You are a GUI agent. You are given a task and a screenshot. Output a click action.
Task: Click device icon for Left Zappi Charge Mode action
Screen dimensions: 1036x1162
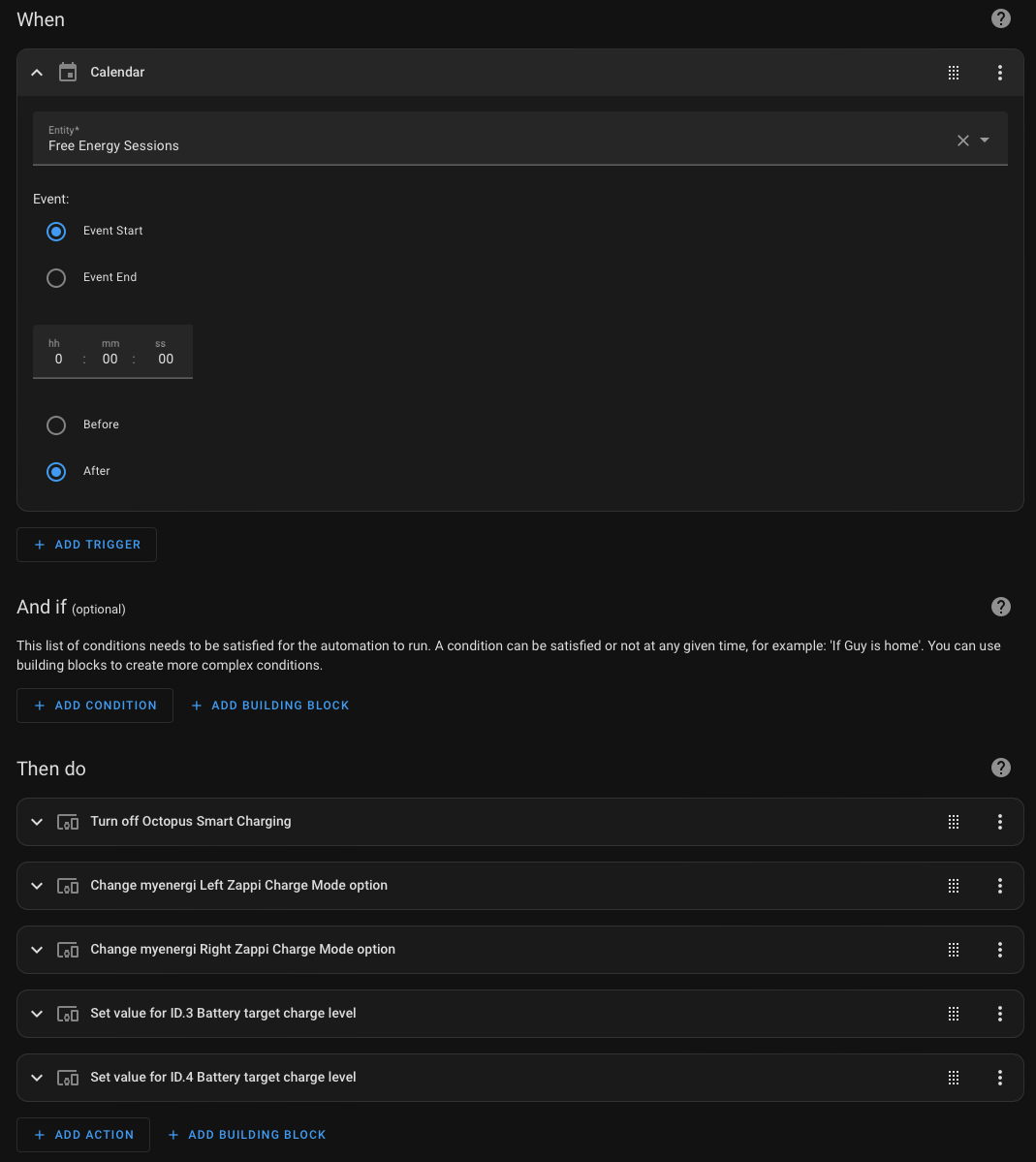point(68,886)
